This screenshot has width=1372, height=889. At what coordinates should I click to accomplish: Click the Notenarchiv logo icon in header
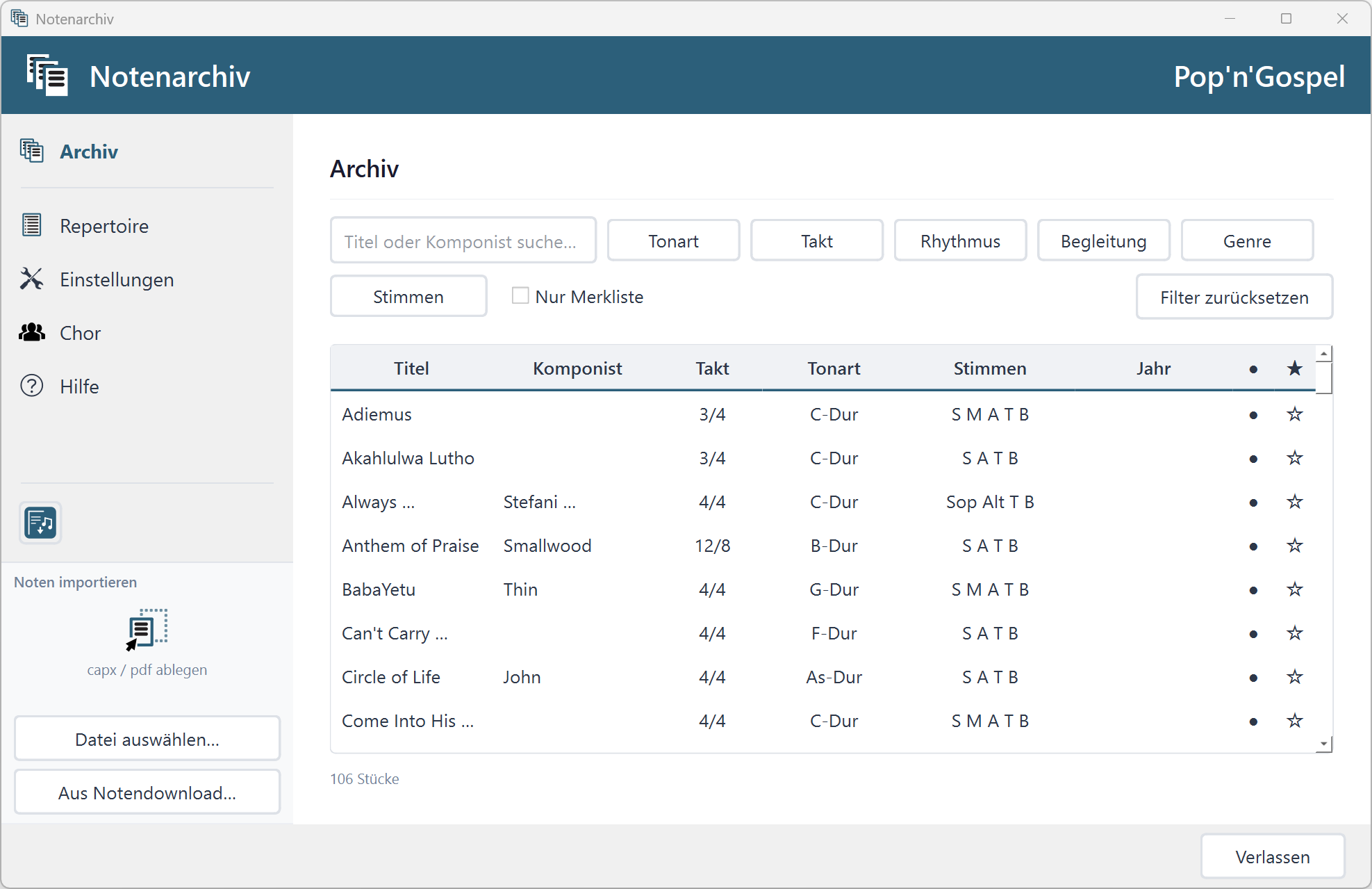point(47,75)
